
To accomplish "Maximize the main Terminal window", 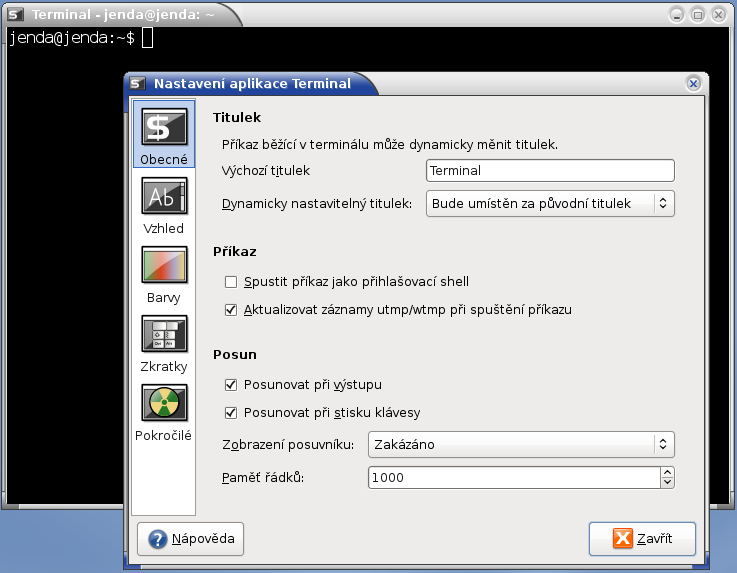I will click(698, 15).
